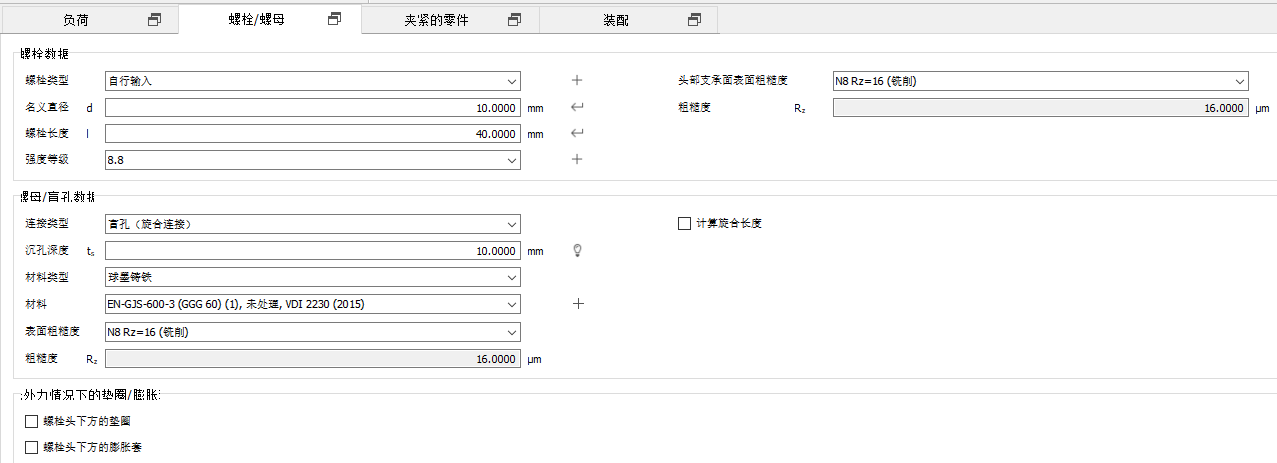This screenshot has width=1277, height=463.
Task: Open the 螺栓类型 dropdown
Action: [x=312, y=81]
